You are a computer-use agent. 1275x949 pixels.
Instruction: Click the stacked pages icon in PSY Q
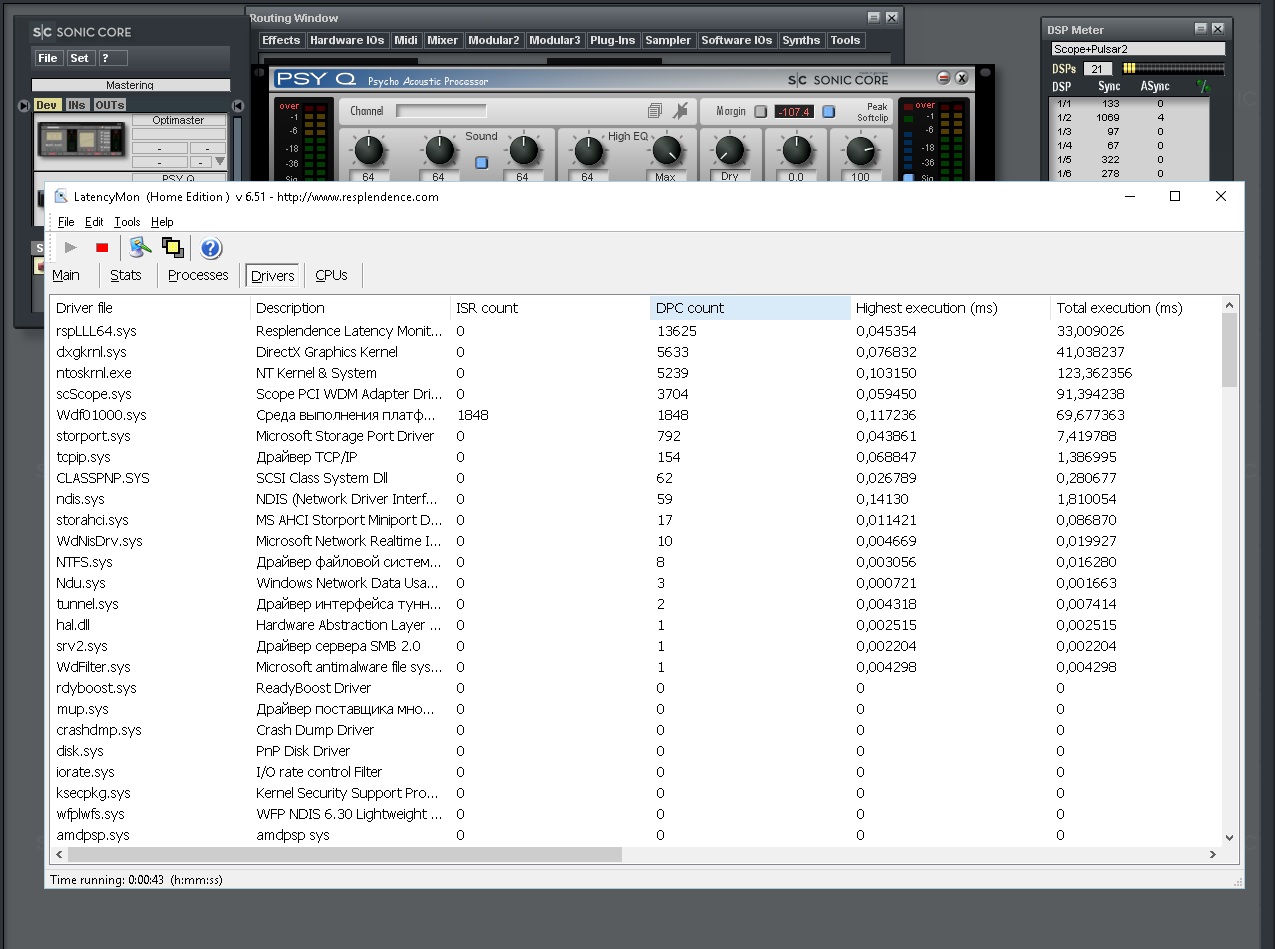click(655, 111)
